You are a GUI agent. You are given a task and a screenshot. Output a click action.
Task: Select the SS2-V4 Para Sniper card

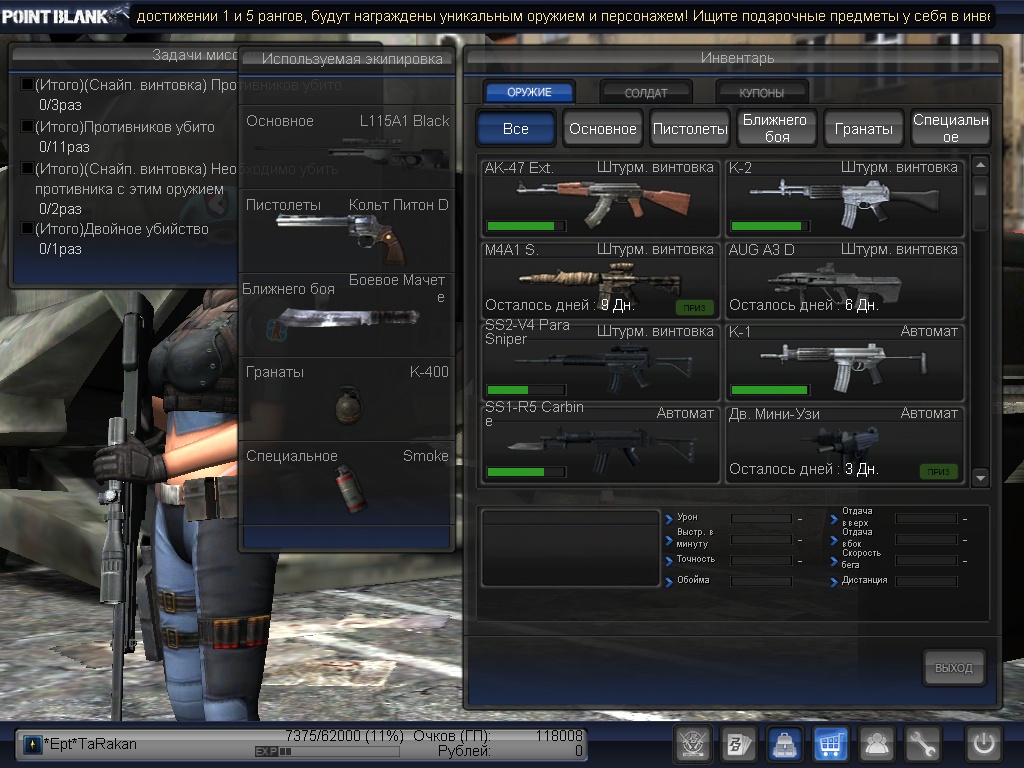coord(600,362)
